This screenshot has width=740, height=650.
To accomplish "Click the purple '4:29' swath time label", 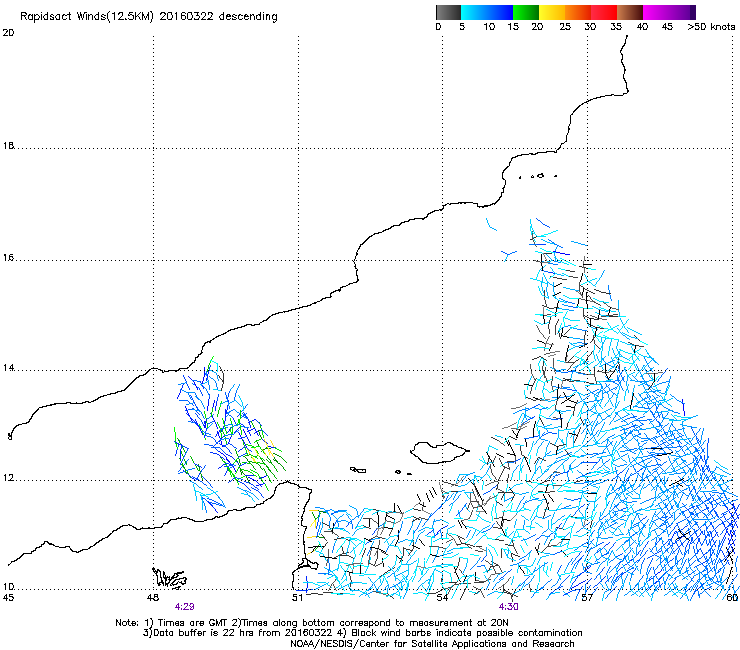I will coord(185,607).
